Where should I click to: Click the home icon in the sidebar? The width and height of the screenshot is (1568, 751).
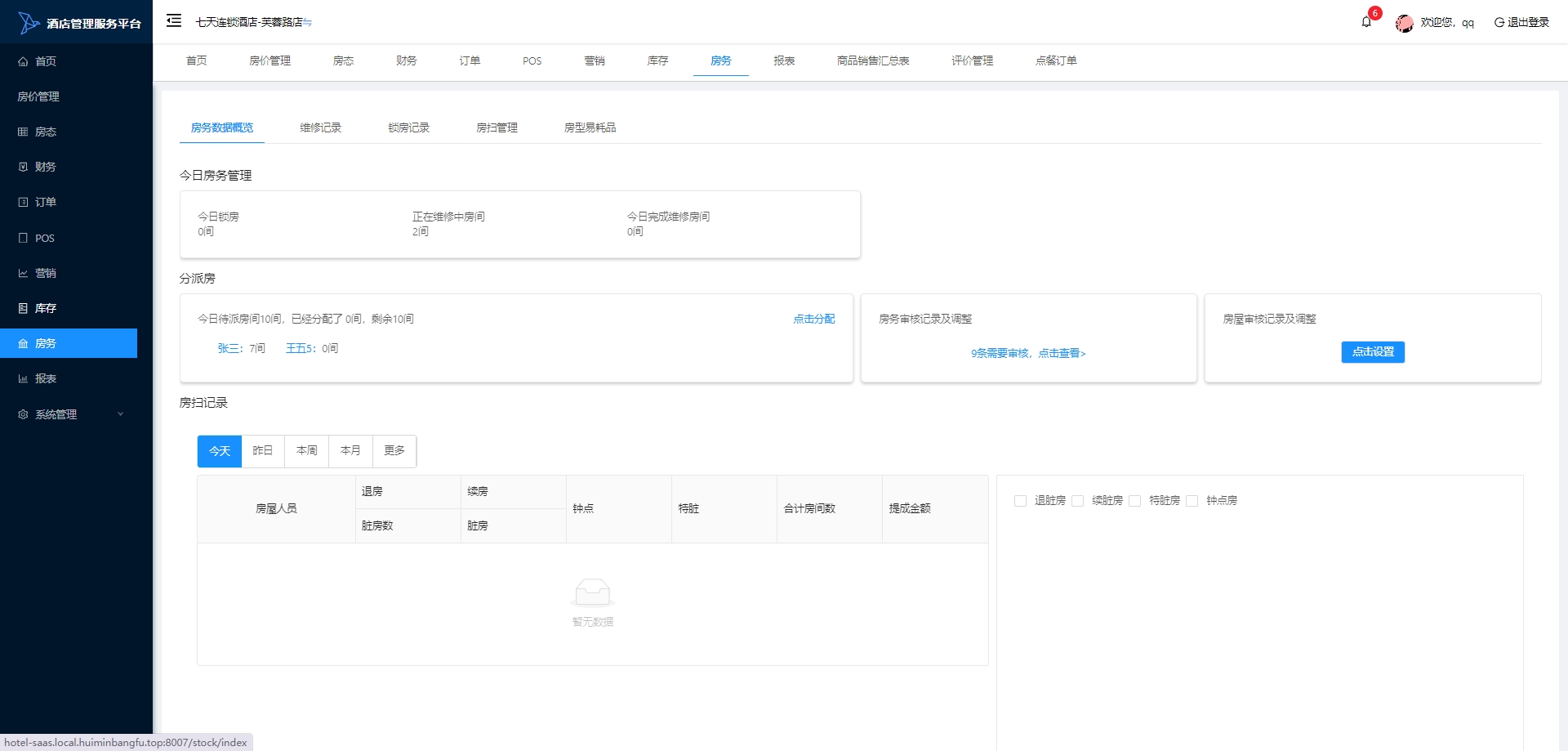click(23, 61)
